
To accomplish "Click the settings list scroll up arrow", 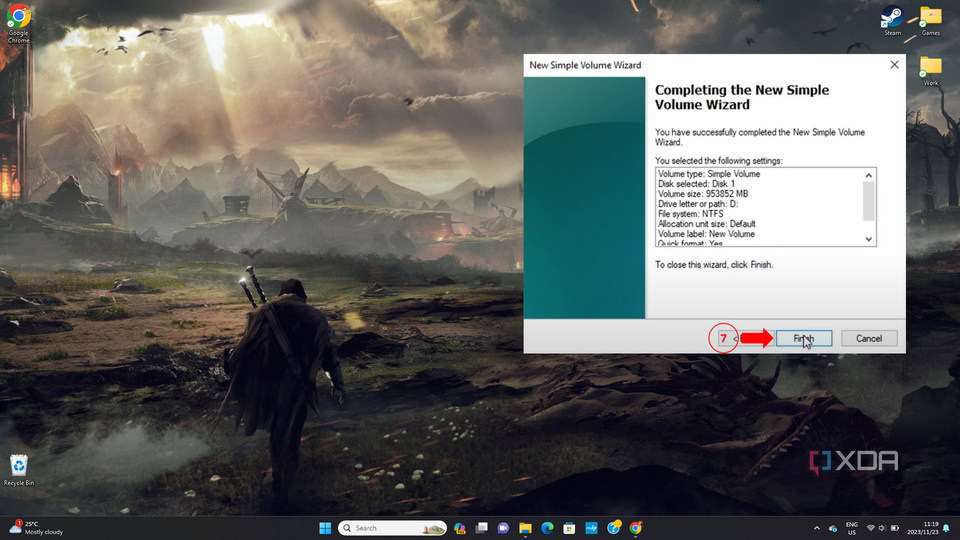I will [x=868, y=175].
